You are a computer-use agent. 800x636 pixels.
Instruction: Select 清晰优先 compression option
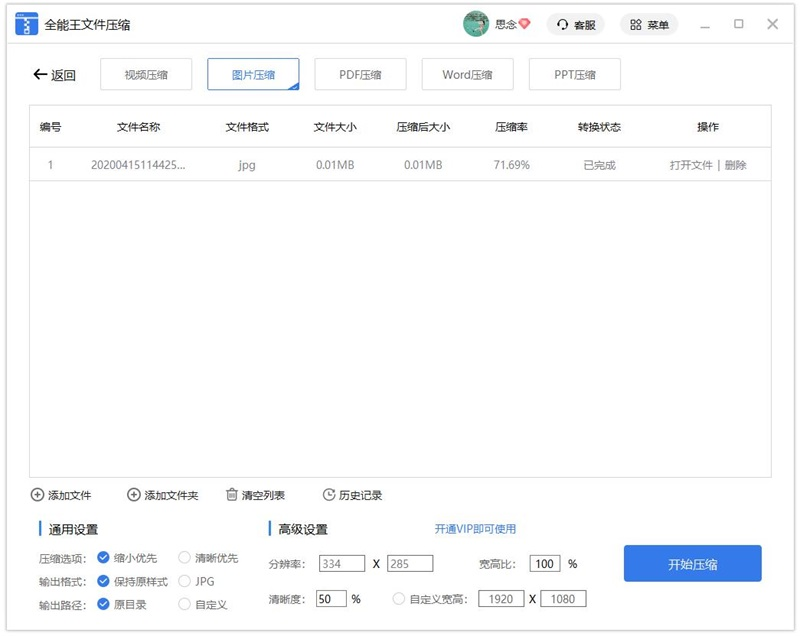point(185,558)
